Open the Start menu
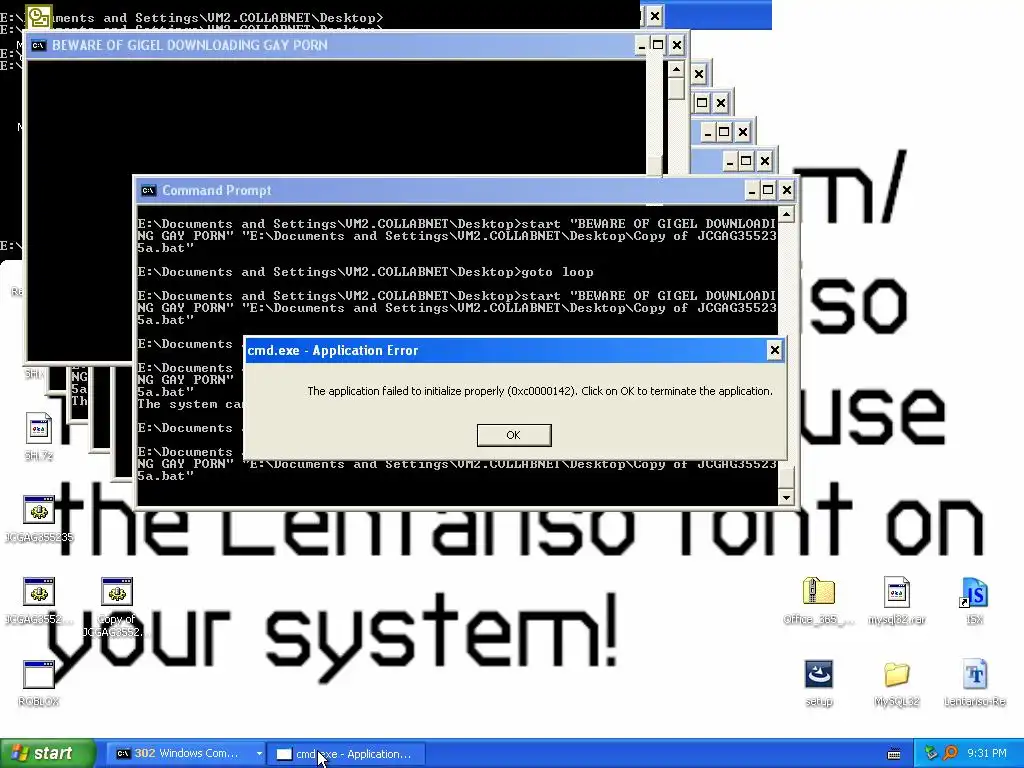This screenshot has height=768, width=1024. [47, 754]
